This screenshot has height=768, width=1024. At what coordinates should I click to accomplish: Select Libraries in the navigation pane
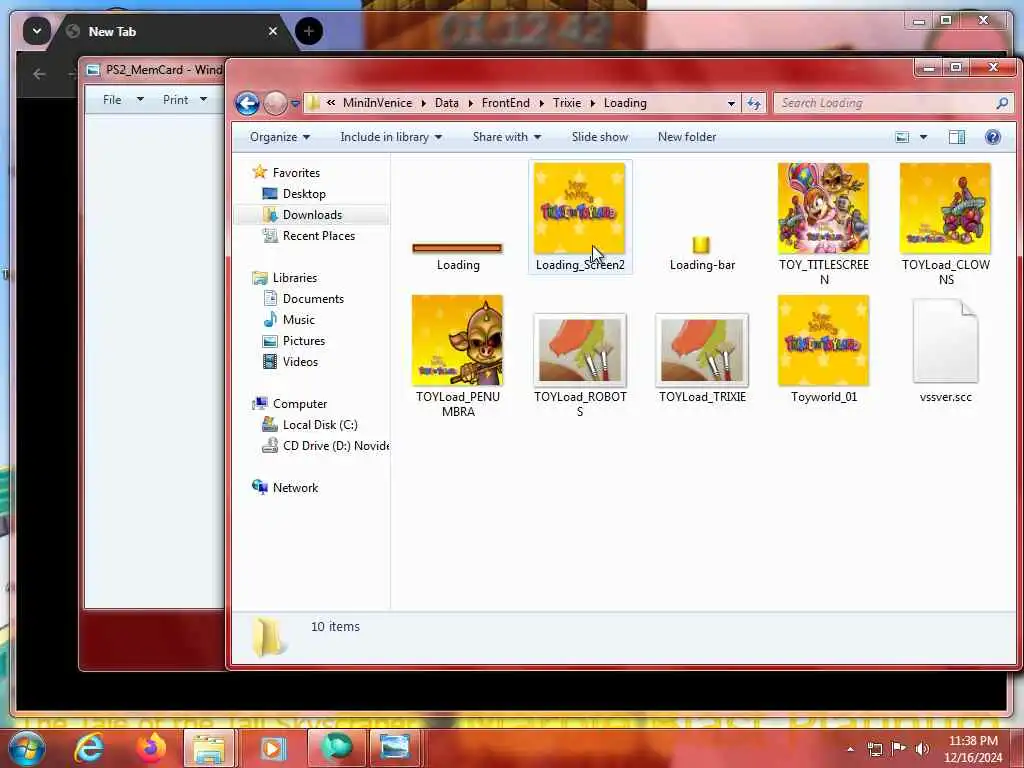click(x=295, y=278)
